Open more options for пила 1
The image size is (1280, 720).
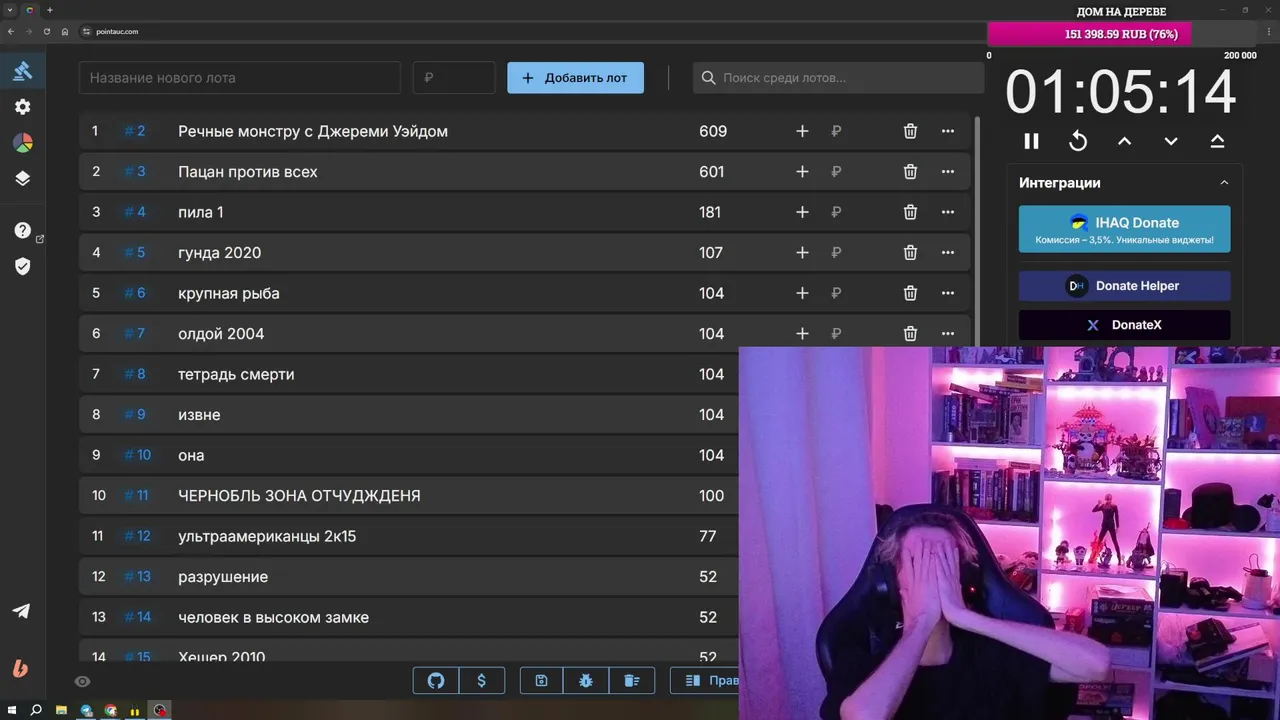tap(948, 212)
